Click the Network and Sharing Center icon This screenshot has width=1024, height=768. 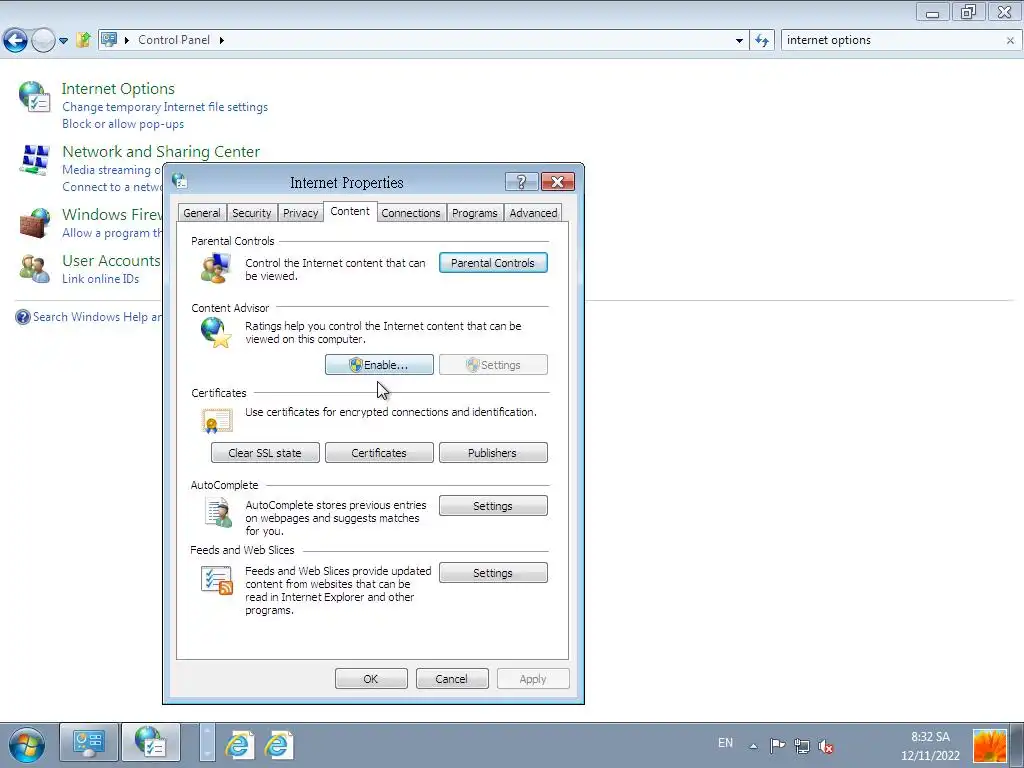click(35, 160)
